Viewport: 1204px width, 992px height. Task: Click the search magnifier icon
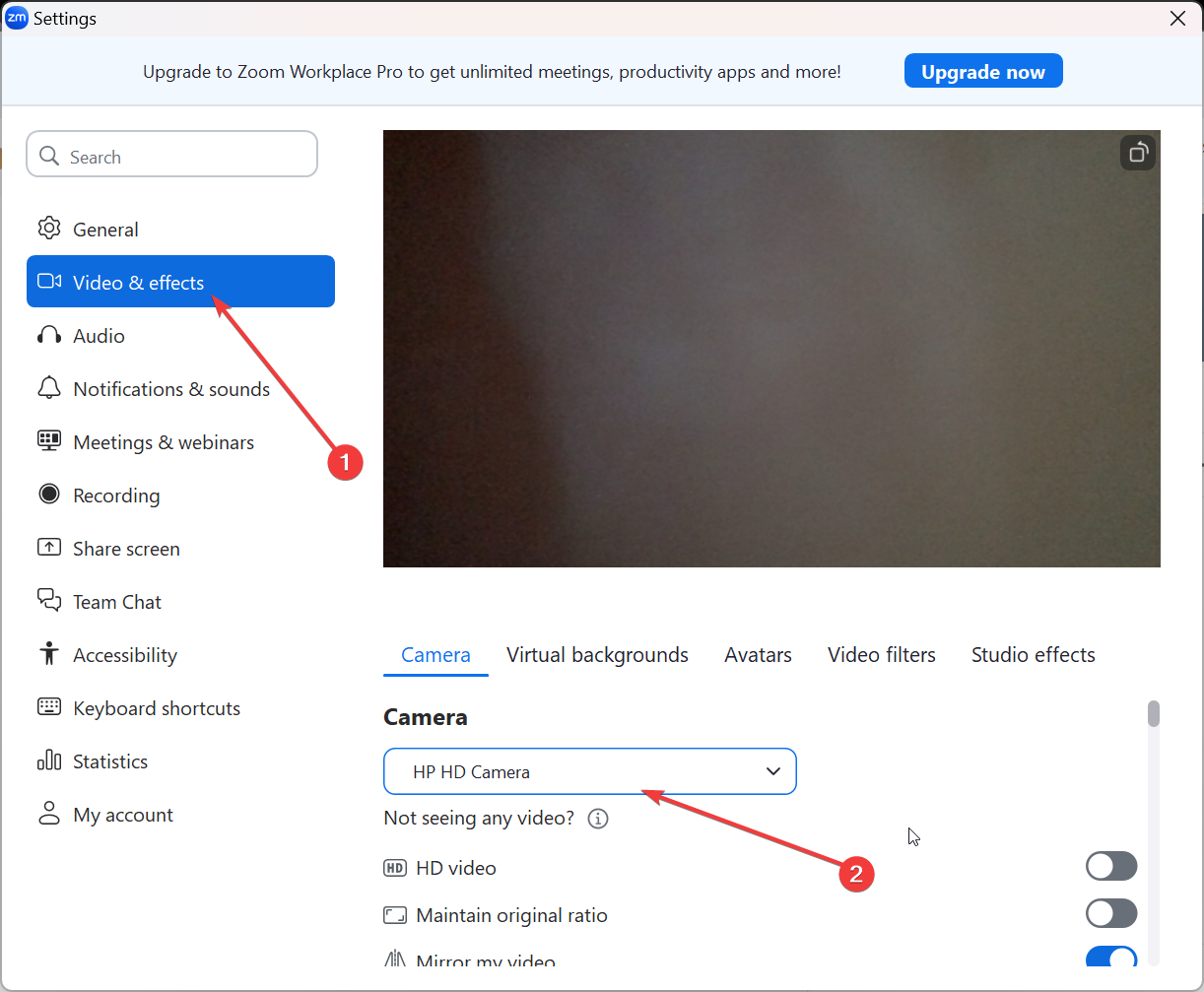49,157
